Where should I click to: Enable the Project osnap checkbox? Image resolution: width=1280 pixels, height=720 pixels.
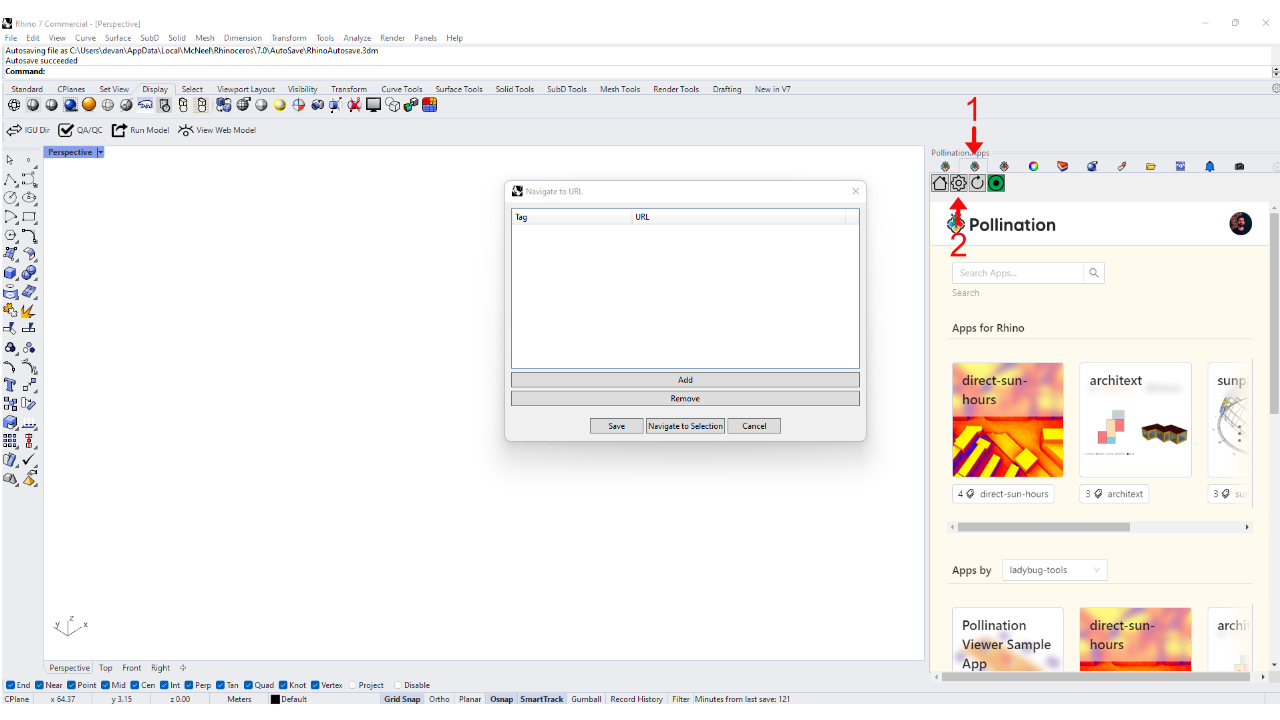pyautogui.click(x=351, y=685)
